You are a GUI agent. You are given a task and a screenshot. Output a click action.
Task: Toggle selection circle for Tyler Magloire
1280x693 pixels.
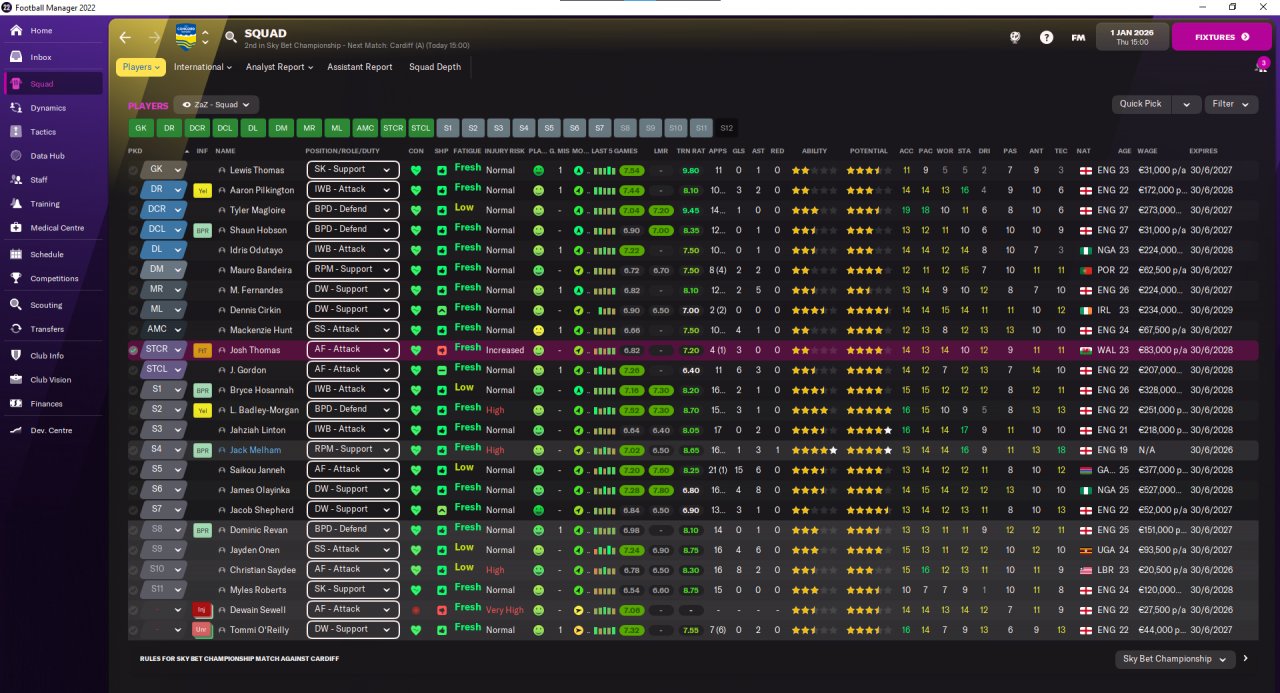(134, 210)
